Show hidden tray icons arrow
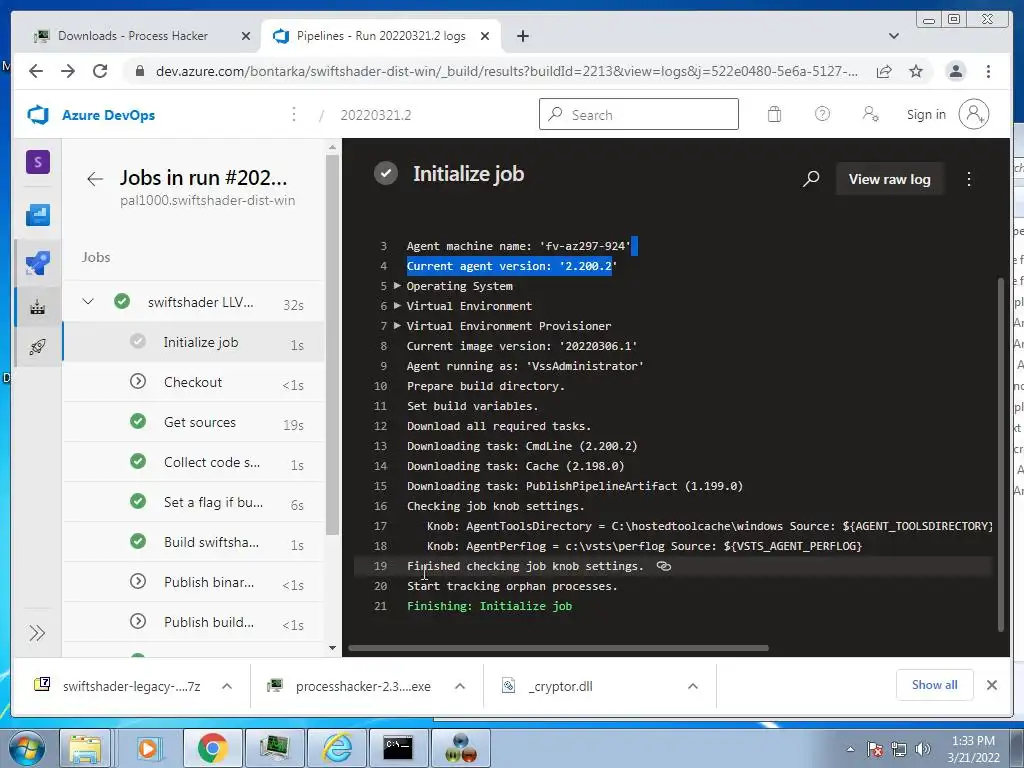Image resolution: width=1024 pixels, height=768 pixels. click(850, 750)
